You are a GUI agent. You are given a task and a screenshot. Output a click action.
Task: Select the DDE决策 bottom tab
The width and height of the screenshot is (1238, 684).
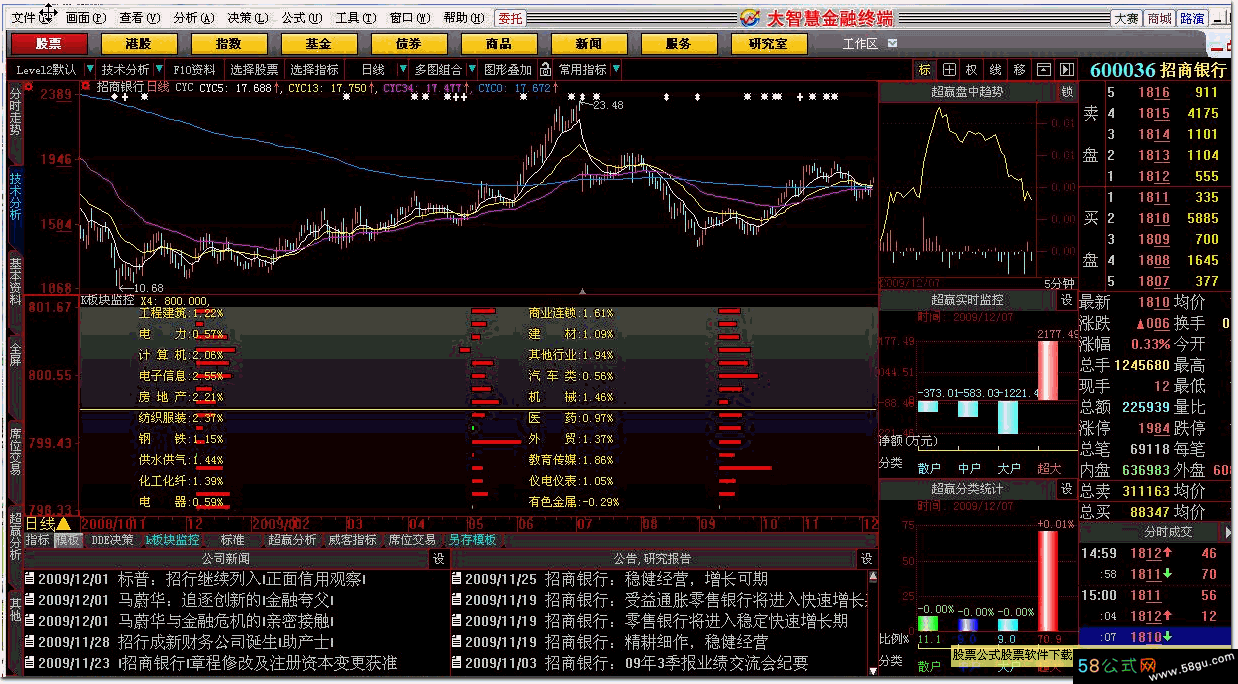point(112,540)
